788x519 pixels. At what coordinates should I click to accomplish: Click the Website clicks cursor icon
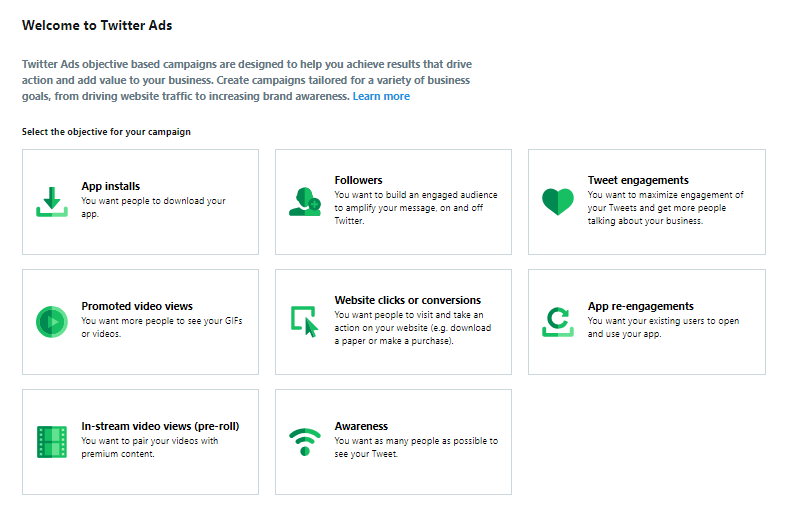(305, 322)
